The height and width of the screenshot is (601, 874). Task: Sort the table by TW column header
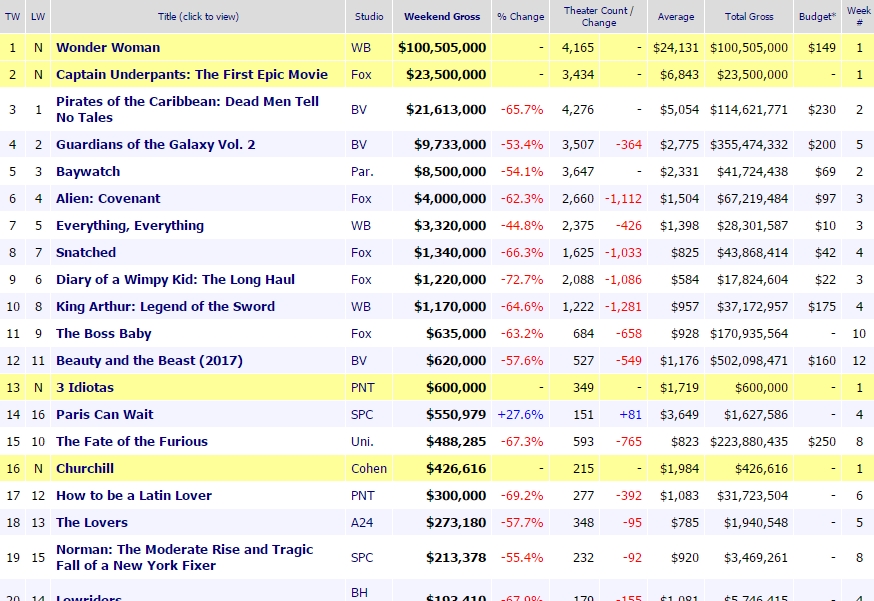coord(12,17)
